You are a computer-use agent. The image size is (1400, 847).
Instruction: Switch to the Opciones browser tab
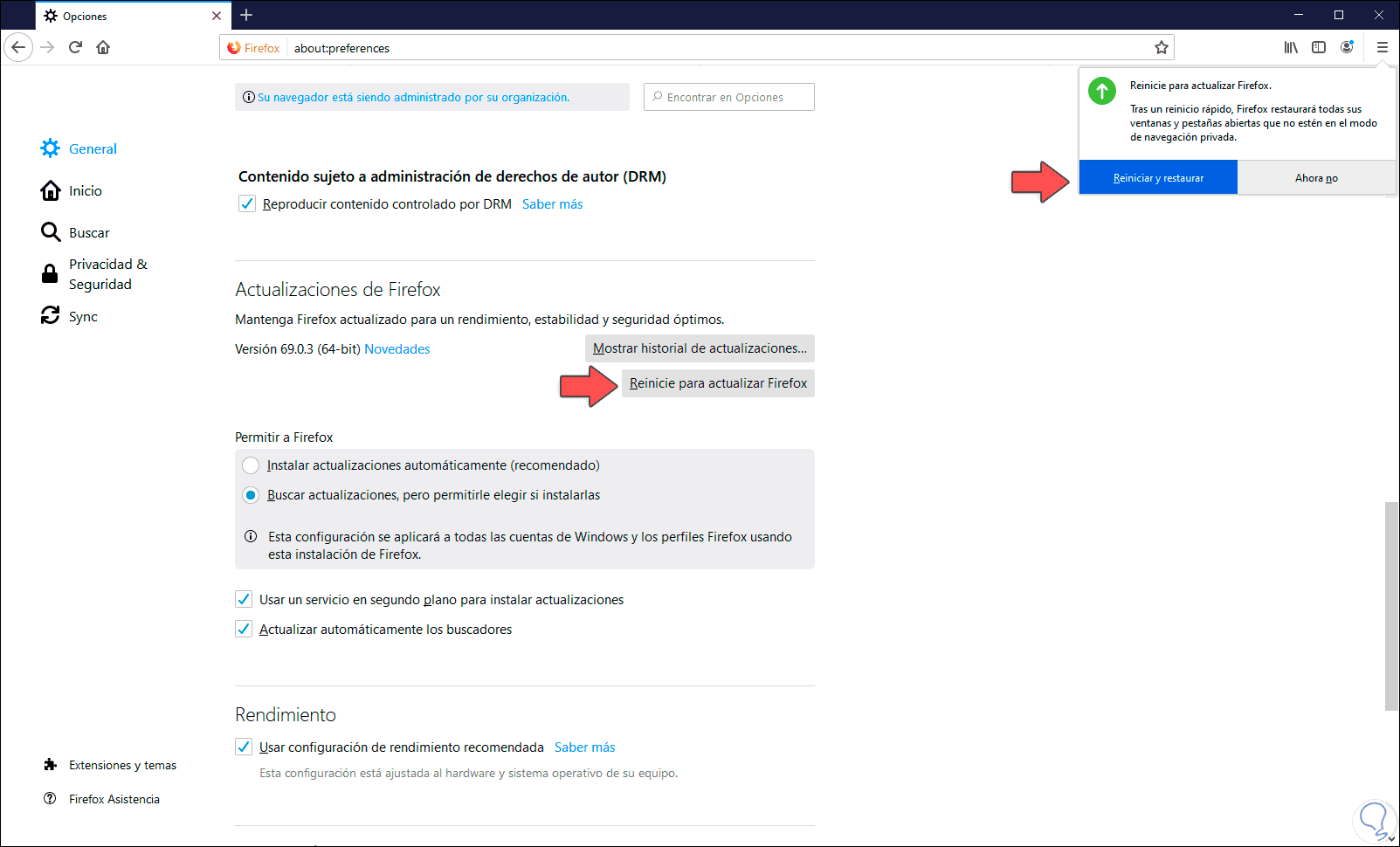(x=133, y=16)
